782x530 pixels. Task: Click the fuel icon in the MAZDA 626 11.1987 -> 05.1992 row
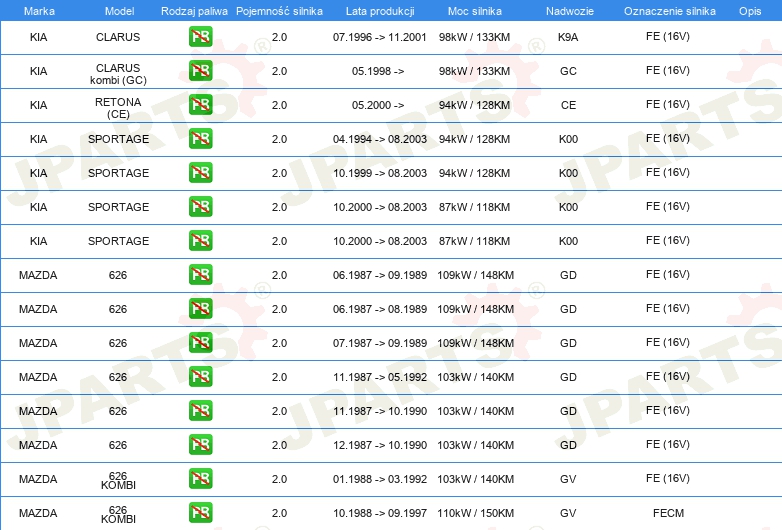click(200, 376)
